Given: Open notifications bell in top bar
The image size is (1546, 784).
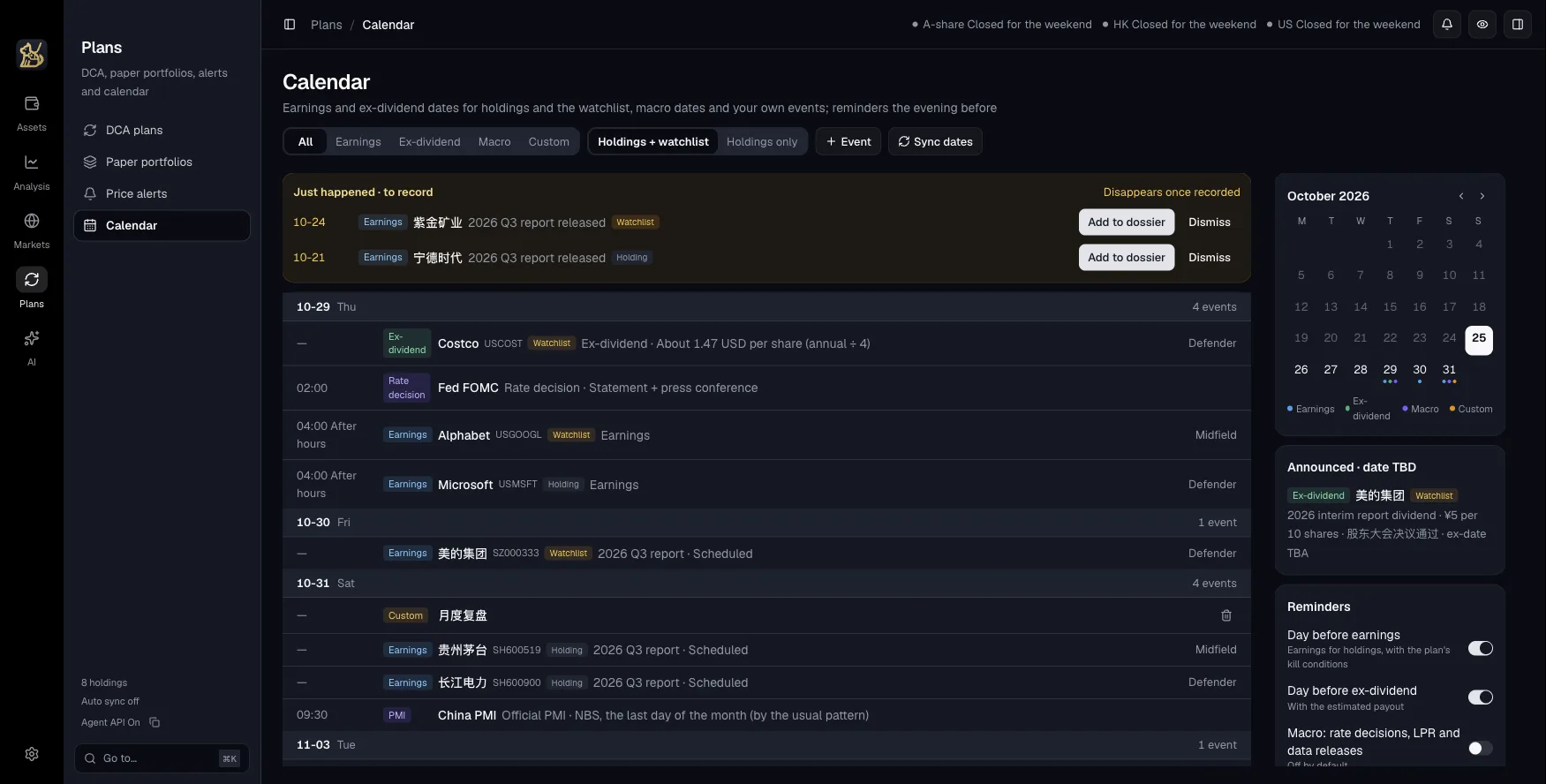Looking at the screenshot, I should pos(1447,25).
